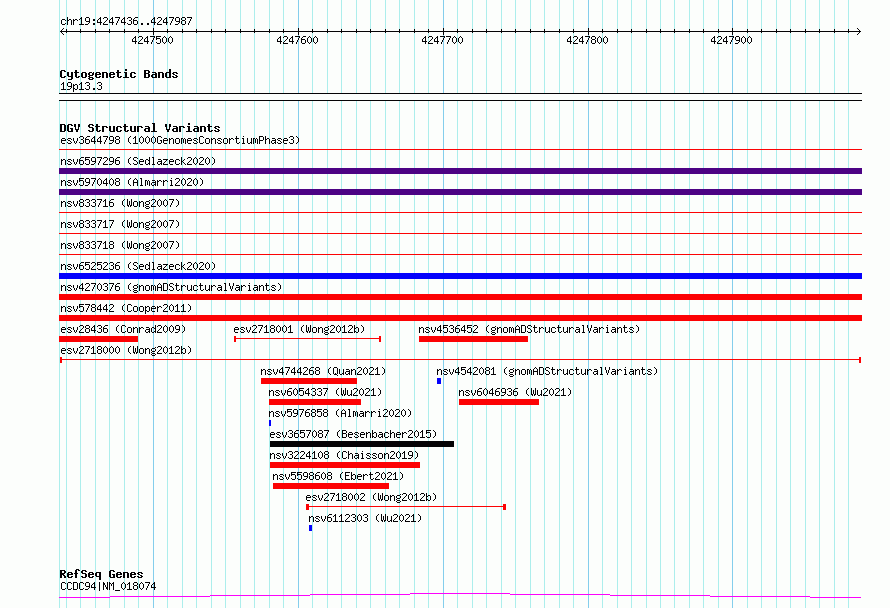
Task: Click the CCDC94|NM_018074 RefSeq gene label
Action: [108, 586]
